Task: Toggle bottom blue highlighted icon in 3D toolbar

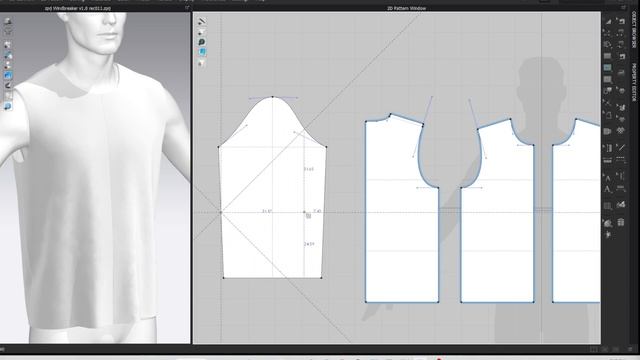Action: pos(8,107)
